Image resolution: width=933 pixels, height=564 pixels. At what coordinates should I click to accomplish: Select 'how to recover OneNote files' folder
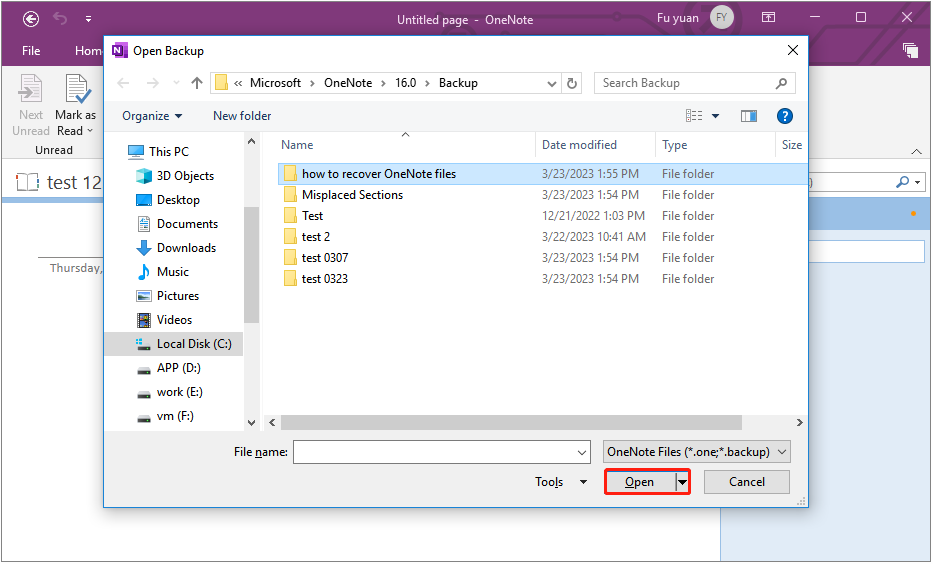tap(541, 174)
